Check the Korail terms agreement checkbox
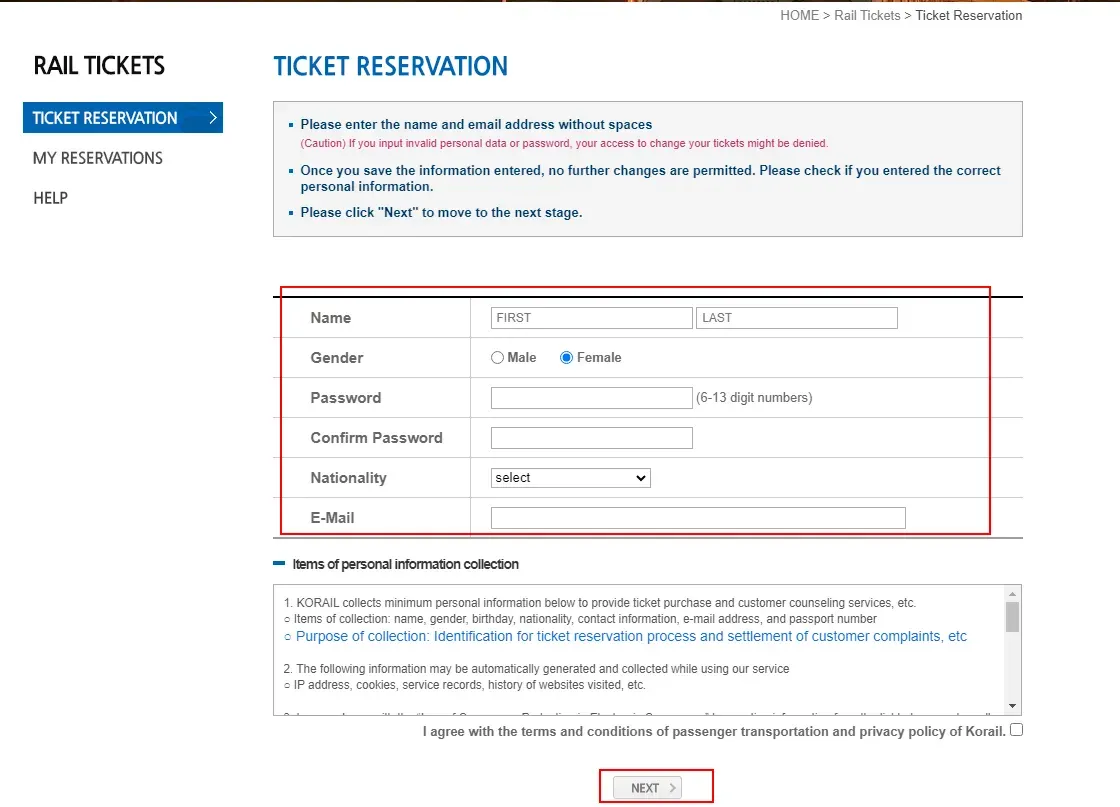Screen dimensions: 1120x807 [x=1015, y=730]
